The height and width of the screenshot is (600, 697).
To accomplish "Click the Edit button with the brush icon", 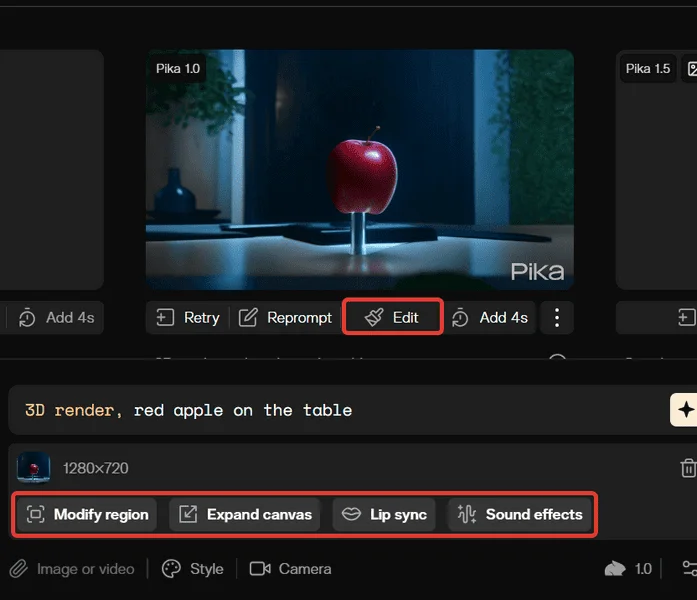I will click(x=392, y=317).
